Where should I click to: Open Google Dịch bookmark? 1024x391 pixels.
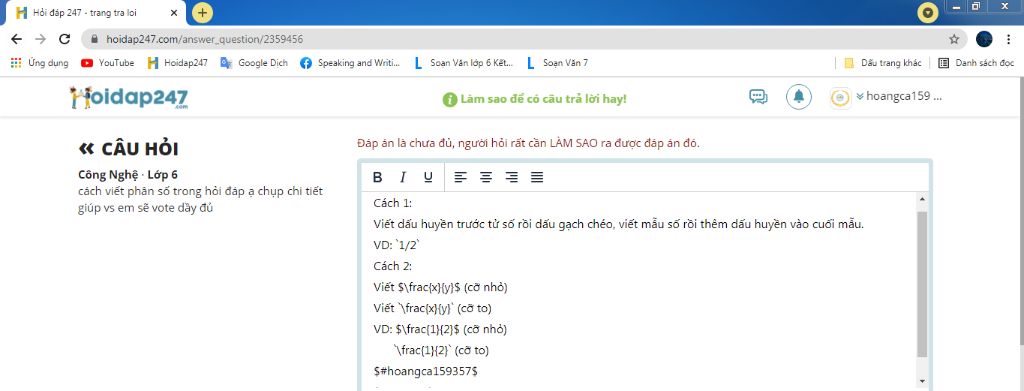pyautogui.click(x=254, y=63)
